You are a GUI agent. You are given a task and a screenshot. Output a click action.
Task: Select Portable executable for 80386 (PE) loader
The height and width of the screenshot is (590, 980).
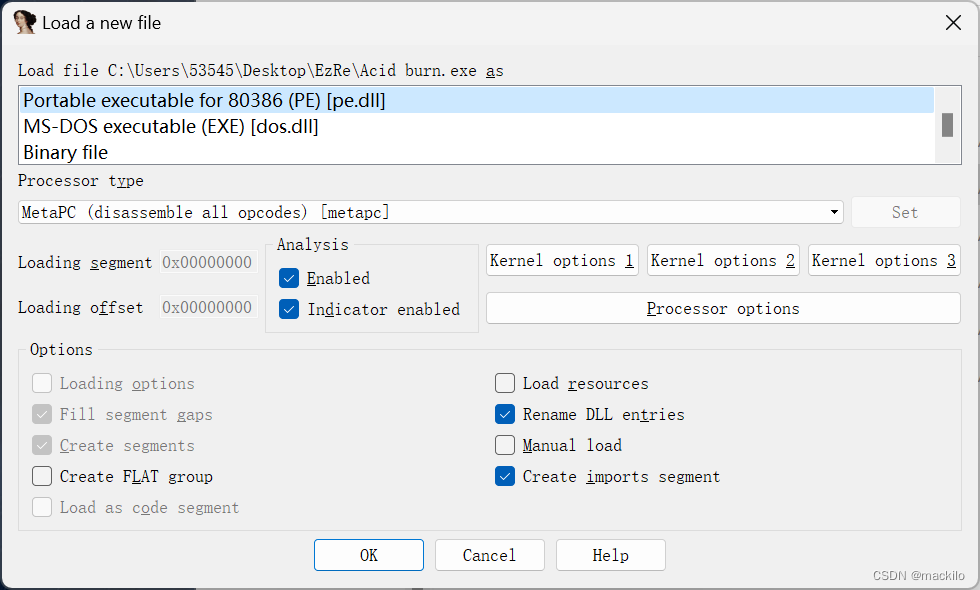tap(478, 100)
